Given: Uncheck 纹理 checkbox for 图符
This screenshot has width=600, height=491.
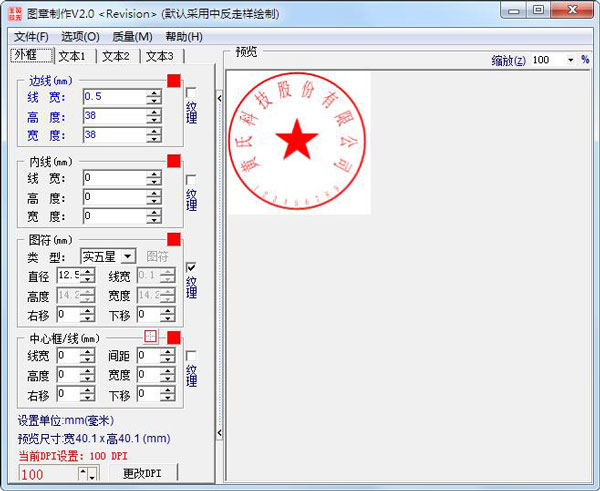Looking at the screenshot, I should 191,268.
